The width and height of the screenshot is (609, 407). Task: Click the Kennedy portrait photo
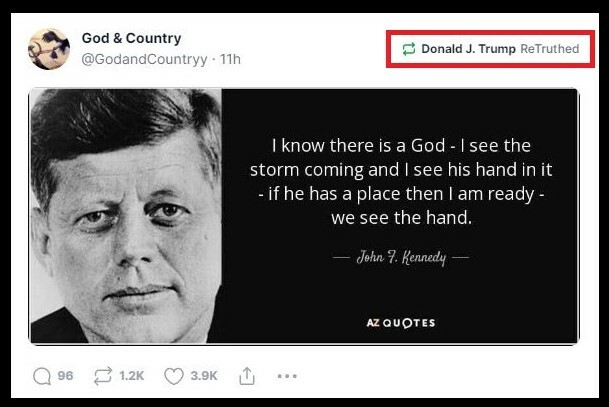(125, 216)
